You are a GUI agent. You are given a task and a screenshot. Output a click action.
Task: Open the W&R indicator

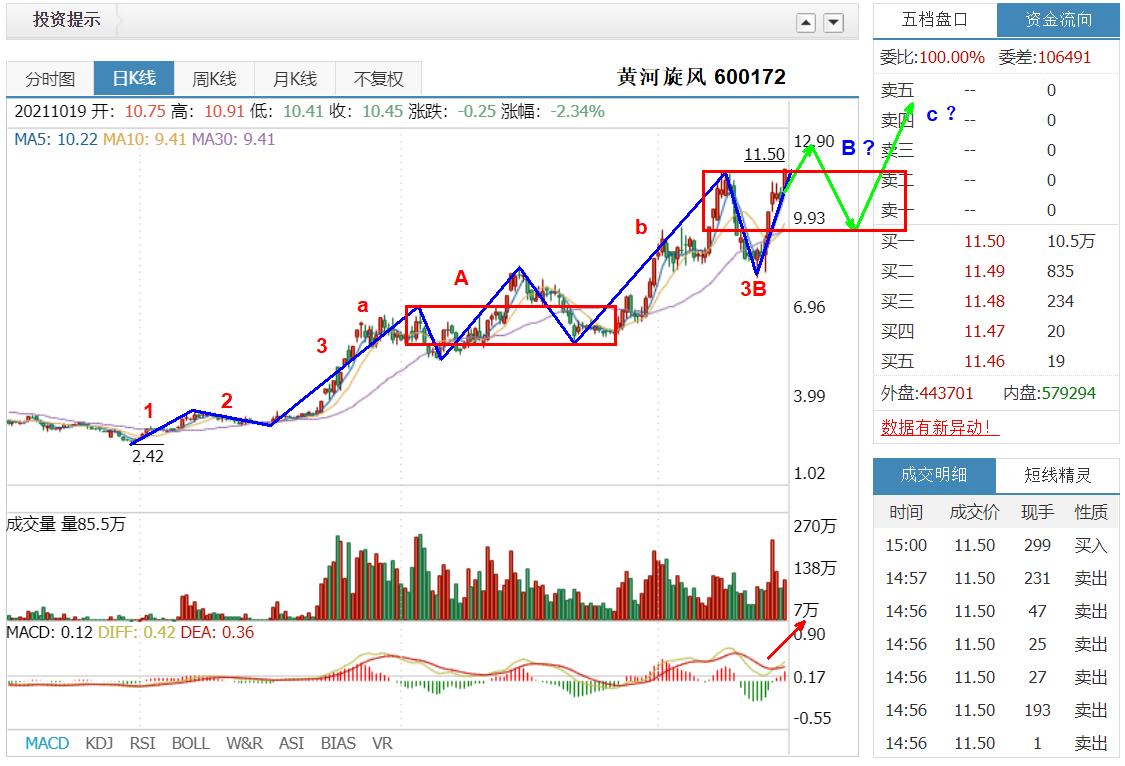[247, 743]
